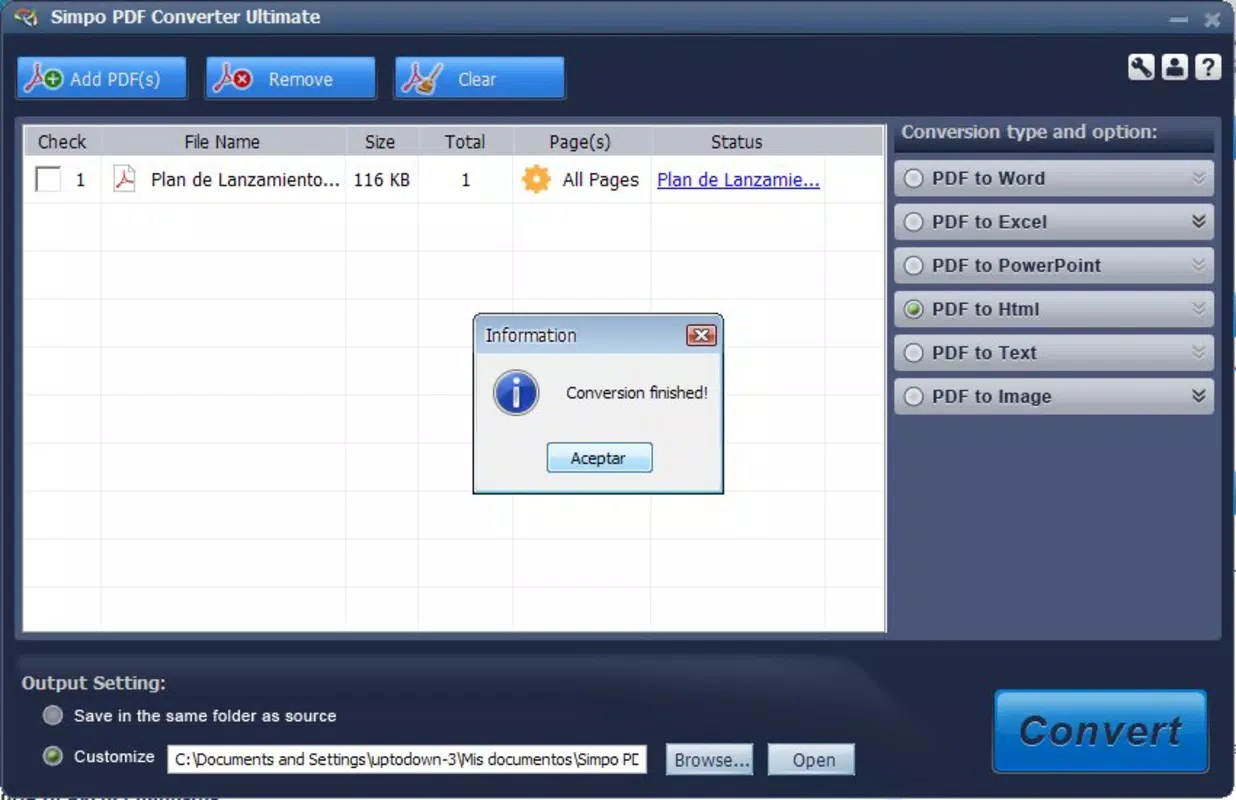Close the Information dialog with red X
Screen dimensions: 1236x800
click(x=701, y=335)
